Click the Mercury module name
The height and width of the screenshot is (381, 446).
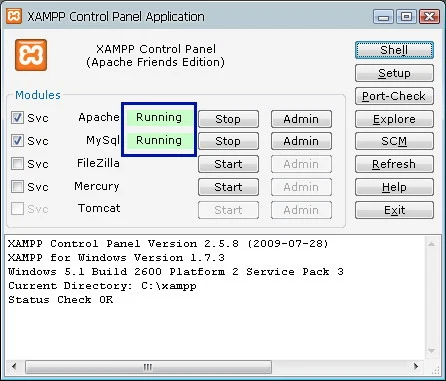tap(97, 186)
